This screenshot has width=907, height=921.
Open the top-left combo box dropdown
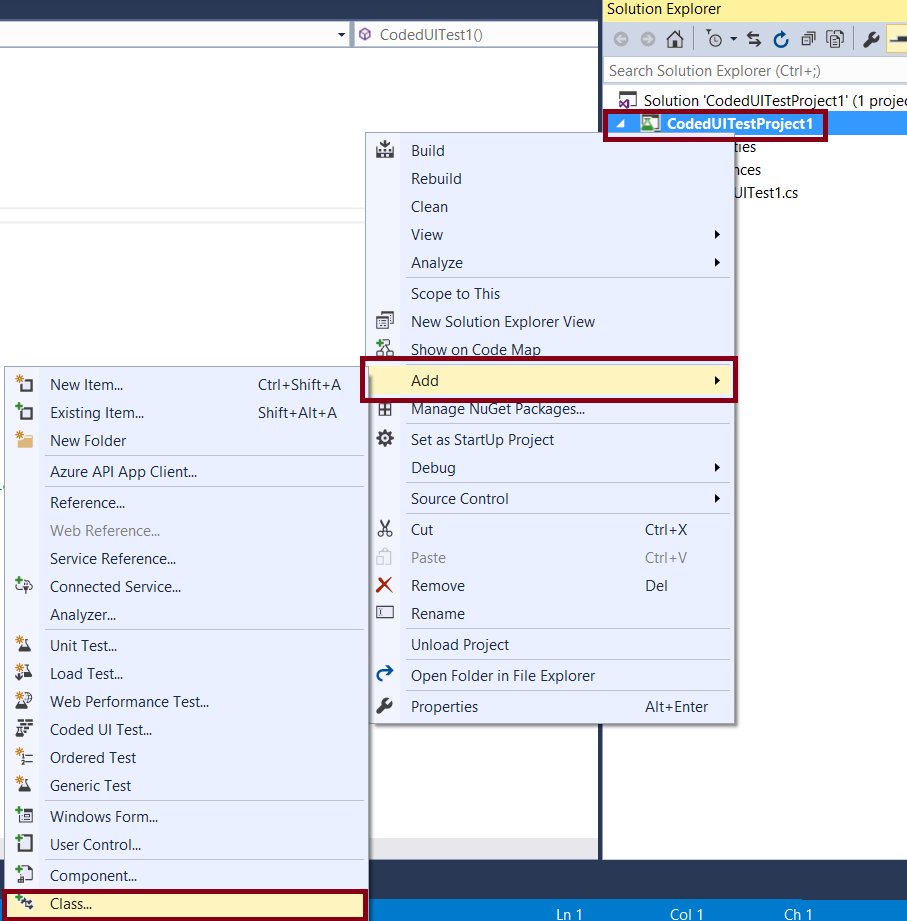(341, 33)
